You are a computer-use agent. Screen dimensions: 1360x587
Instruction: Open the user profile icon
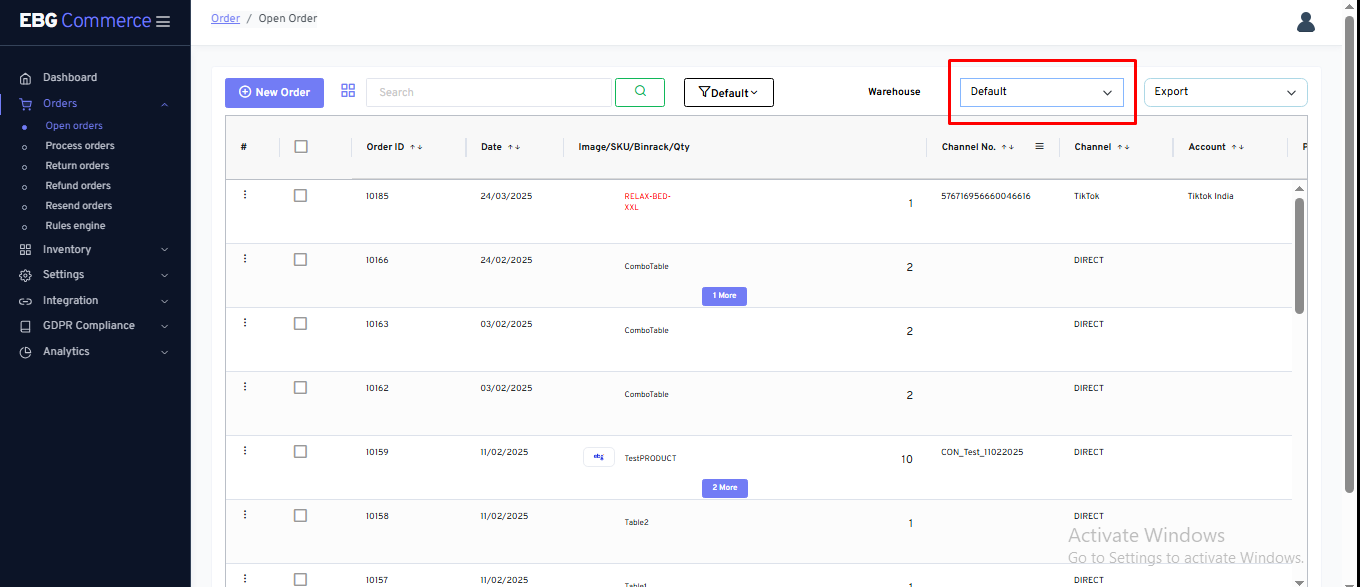click(1305, 22)
